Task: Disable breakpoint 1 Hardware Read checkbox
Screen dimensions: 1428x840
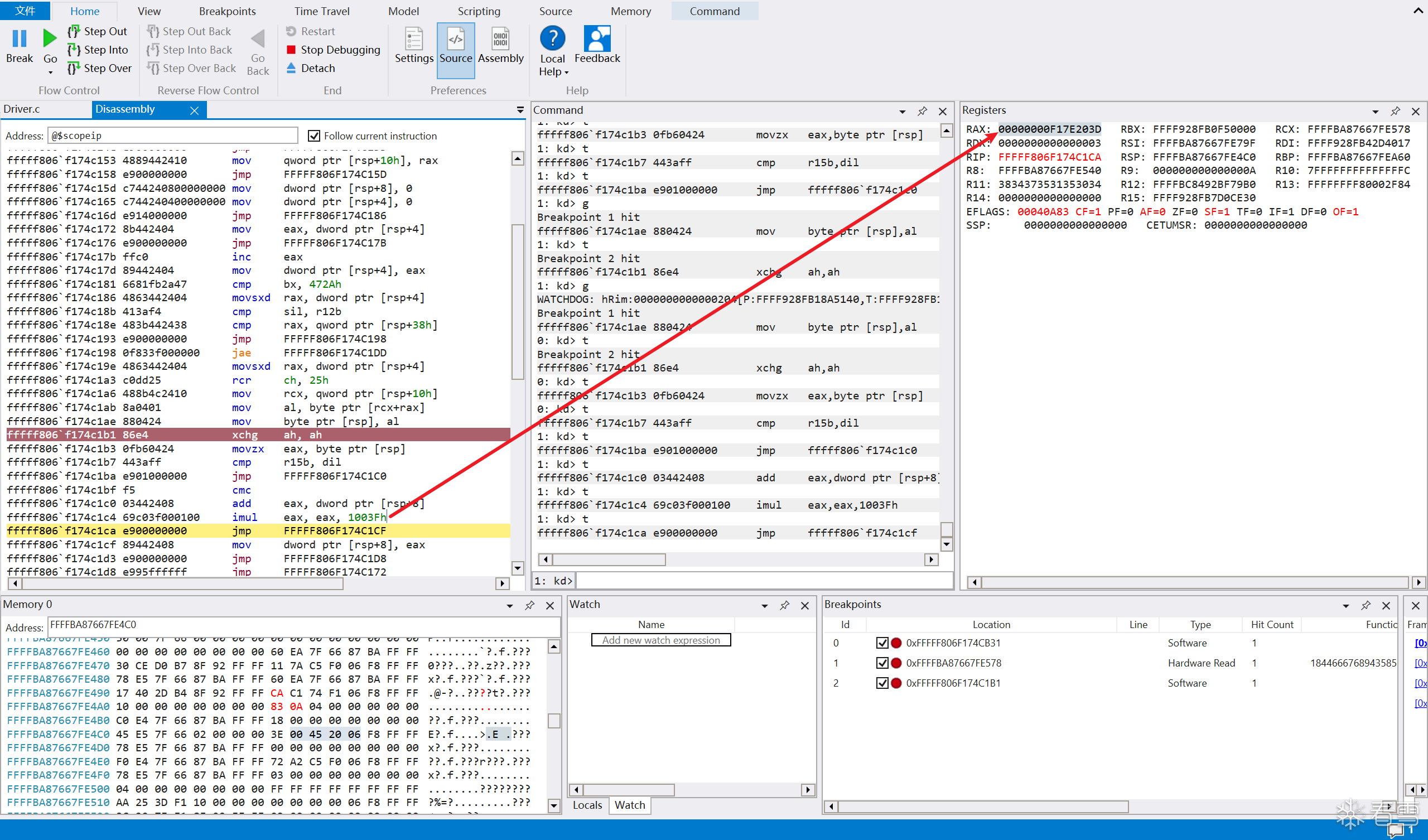Action: [x=882, y=663]
